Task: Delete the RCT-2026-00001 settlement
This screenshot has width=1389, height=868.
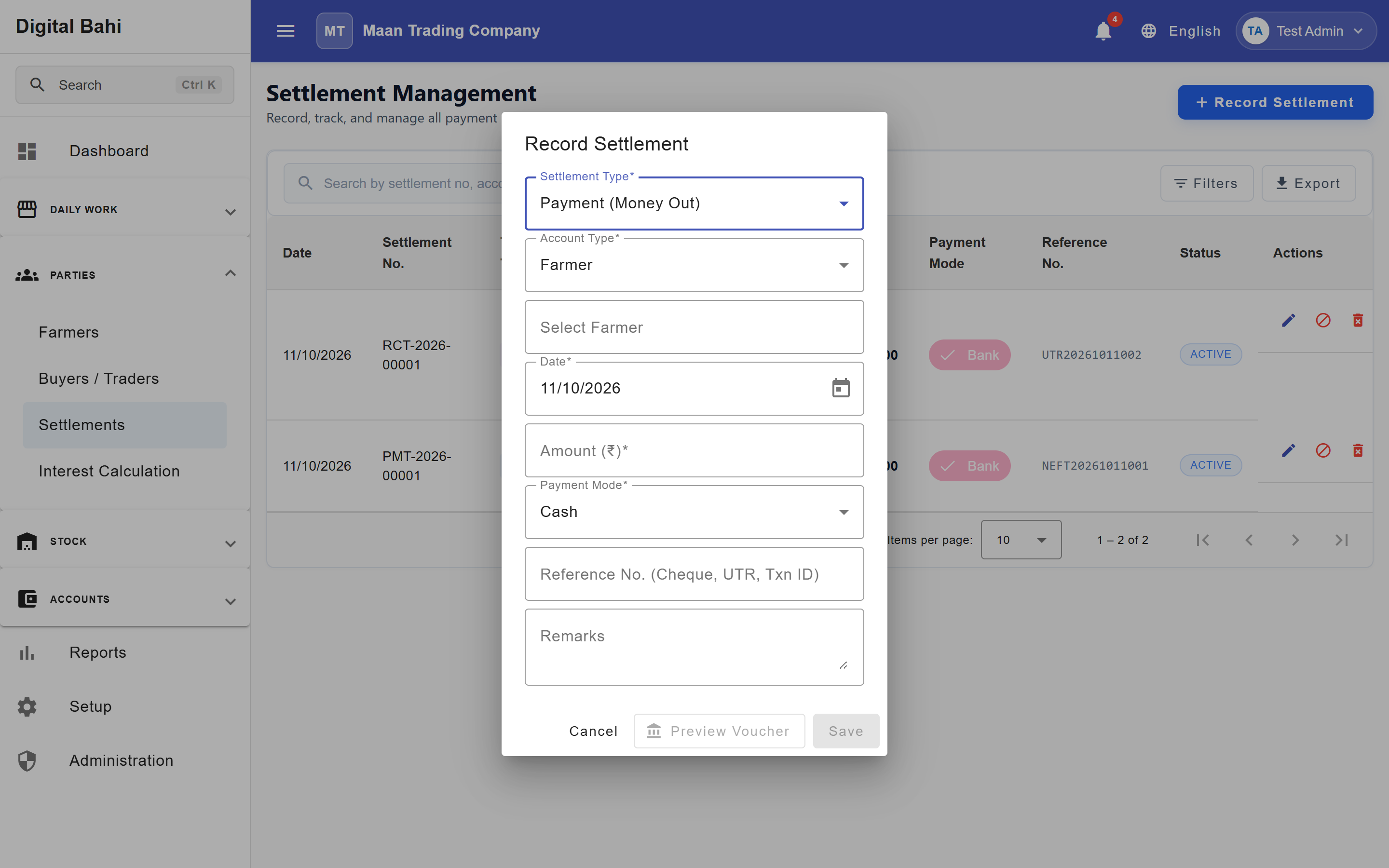Action: [x=1358, y=320]
